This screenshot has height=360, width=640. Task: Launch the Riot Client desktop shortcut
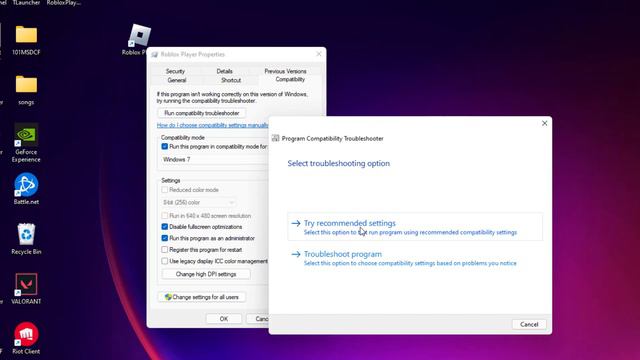click(26, 338)
